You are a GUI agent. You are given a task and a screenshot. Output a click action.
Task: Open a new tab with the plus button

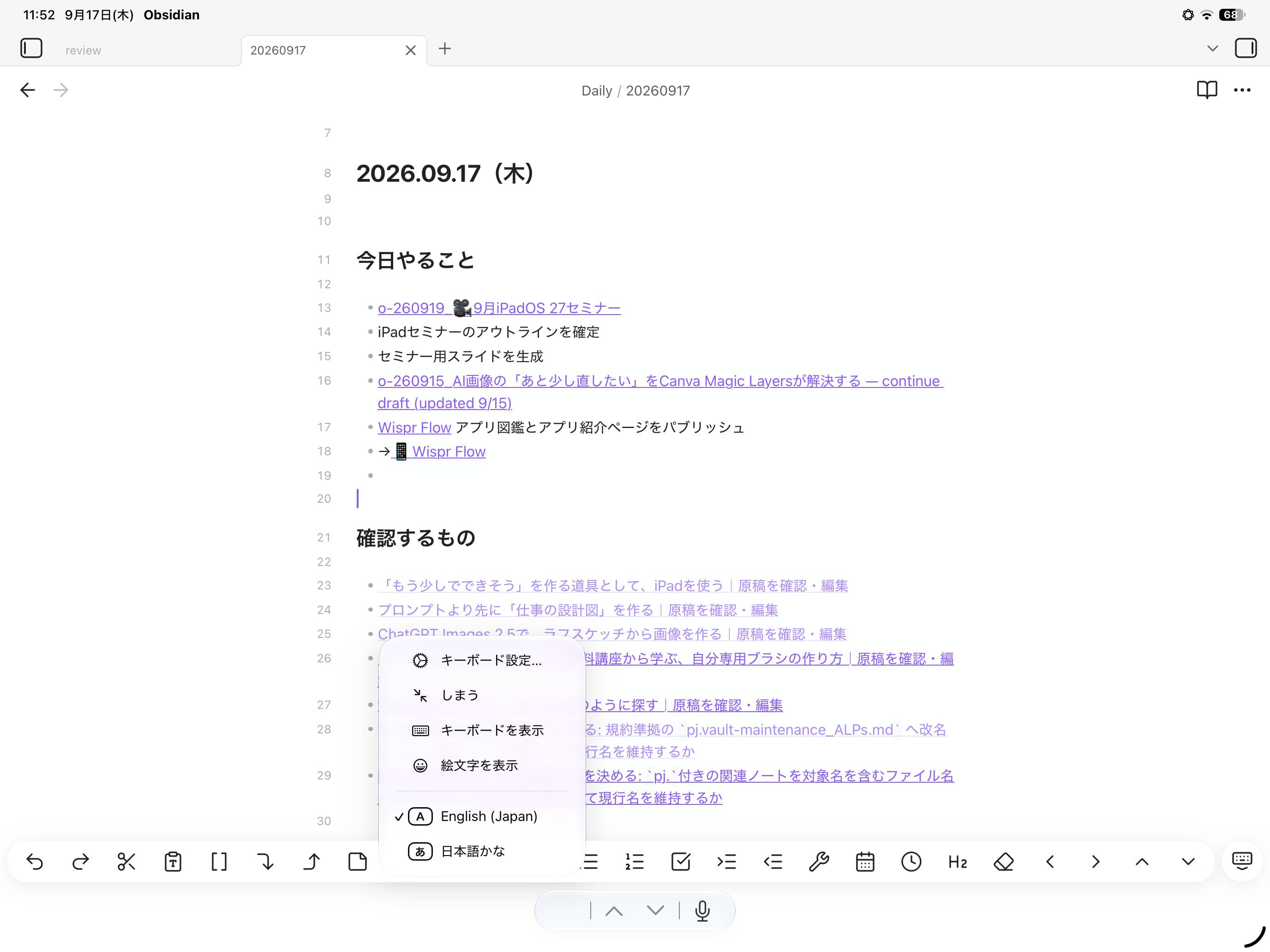coord(445,49)
